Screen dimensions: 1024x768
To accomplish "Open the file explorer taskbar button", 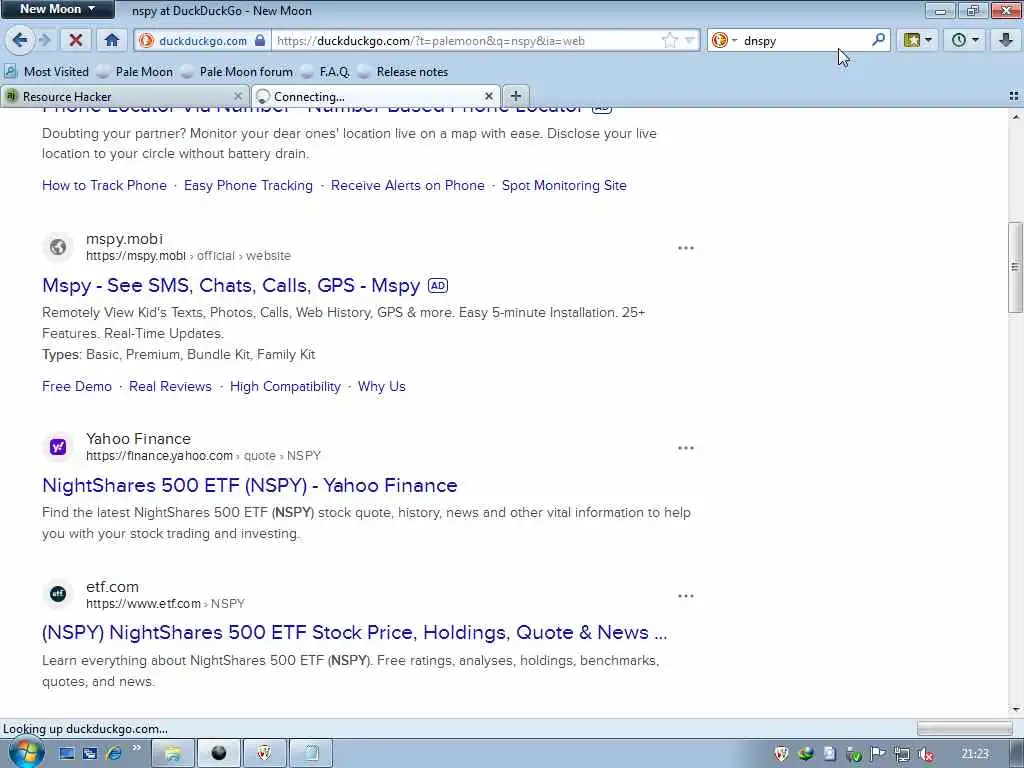I will (172, 754).
